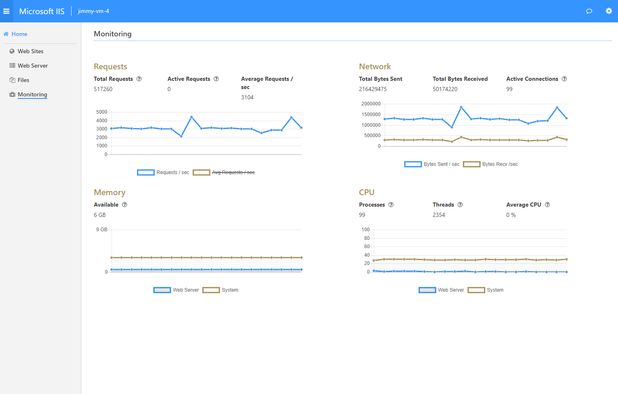The image size is (618, 394).
Task: Click the CPU section heading
Action: pyautogui.click(x=367, y=192)
